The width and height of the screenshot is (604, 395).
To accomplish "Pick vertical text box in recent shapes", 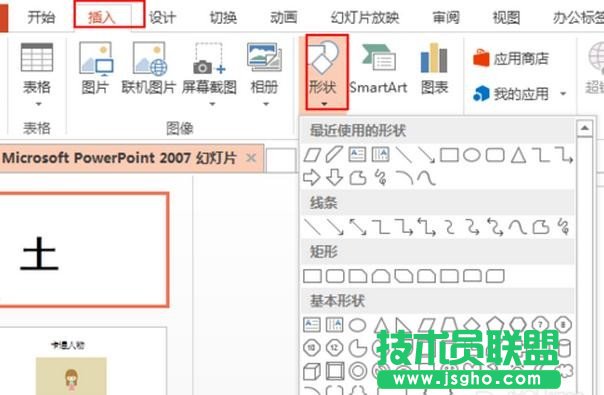I will coord(380,155).
